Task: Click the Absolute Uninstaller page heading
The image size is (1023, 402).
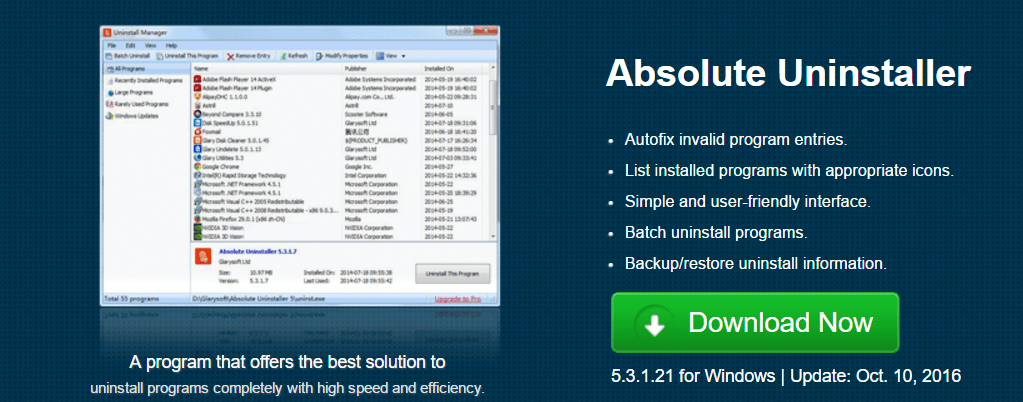Action: tap(788, 74)
